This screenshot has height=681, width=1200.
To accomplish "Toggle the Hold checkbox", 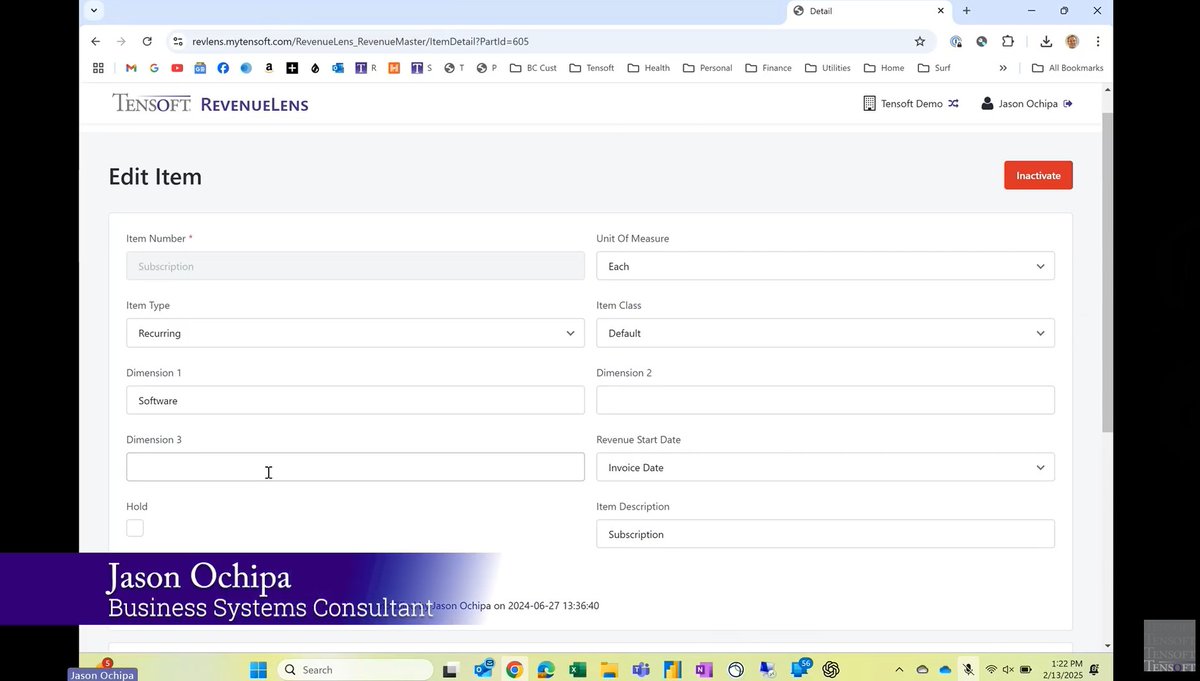I will coord(134,527).
